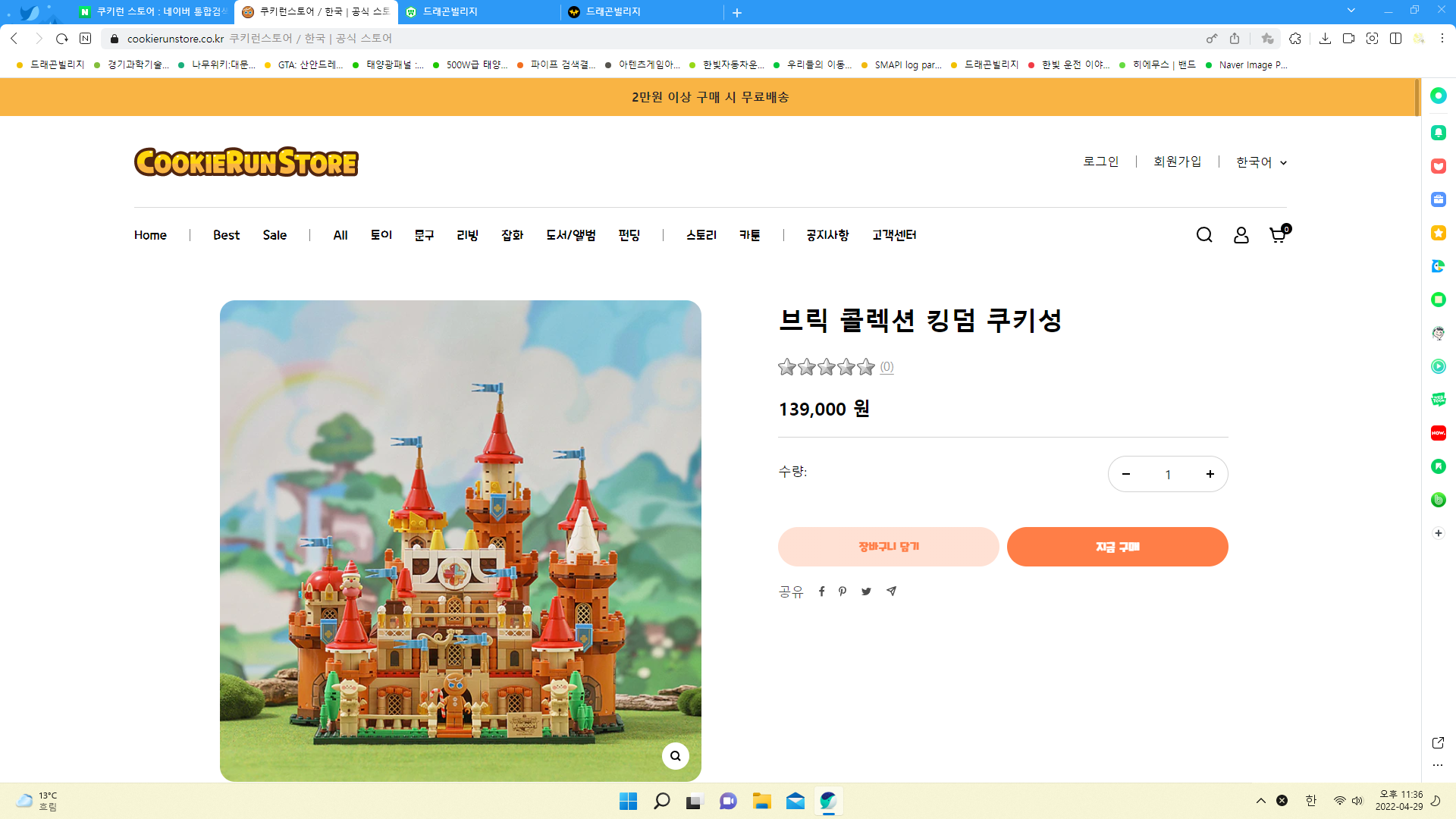Open Mail app from taskbar
Screen dimensions: 1456x819
click(x=795, y=801)
